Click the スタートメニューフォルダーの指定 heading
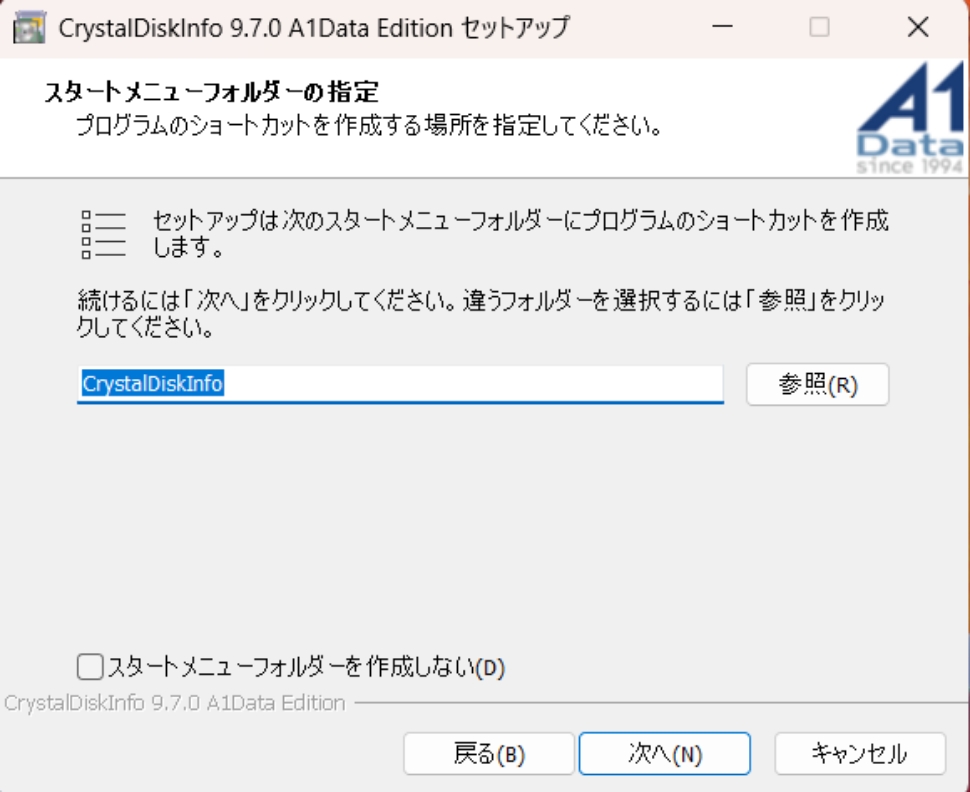 coord(212,92)
